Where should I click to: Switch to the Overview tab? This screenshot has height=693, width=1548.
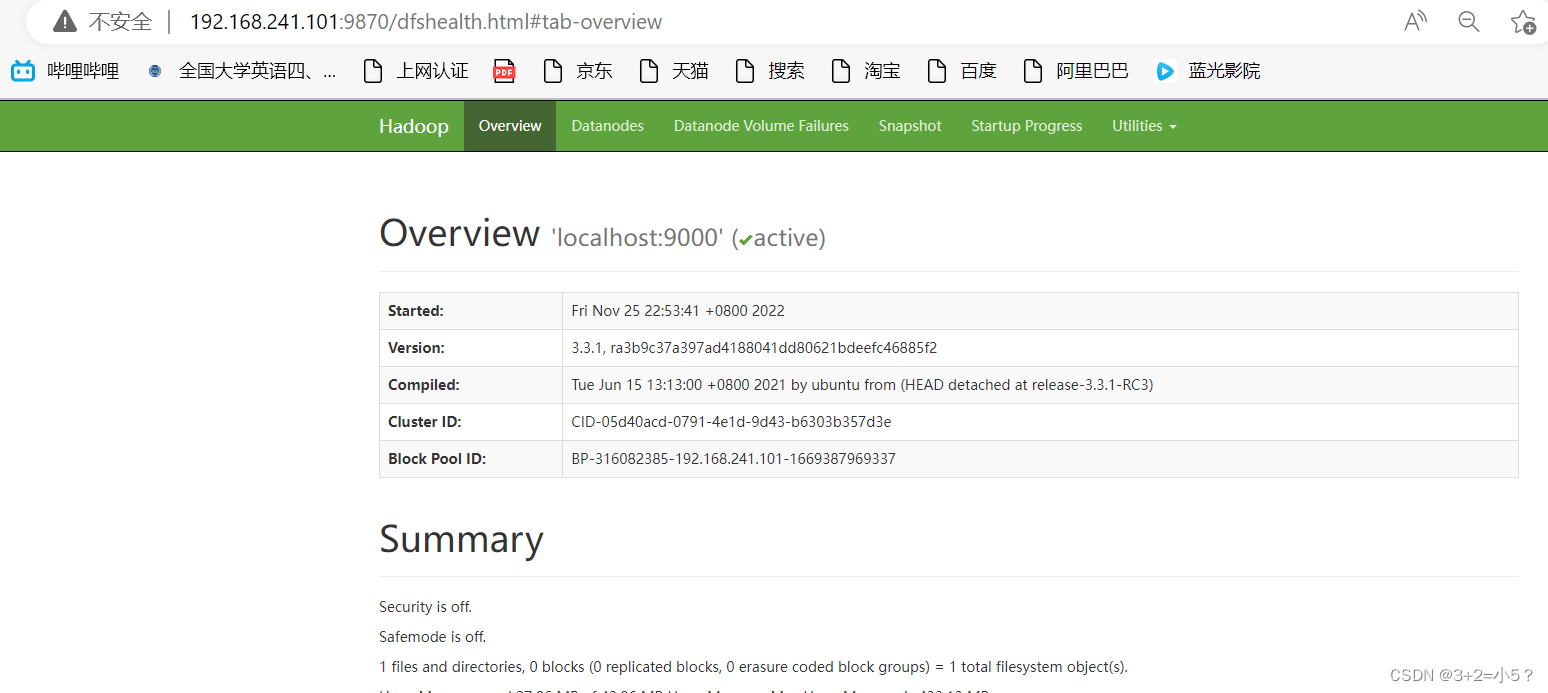tap(510, 126)
